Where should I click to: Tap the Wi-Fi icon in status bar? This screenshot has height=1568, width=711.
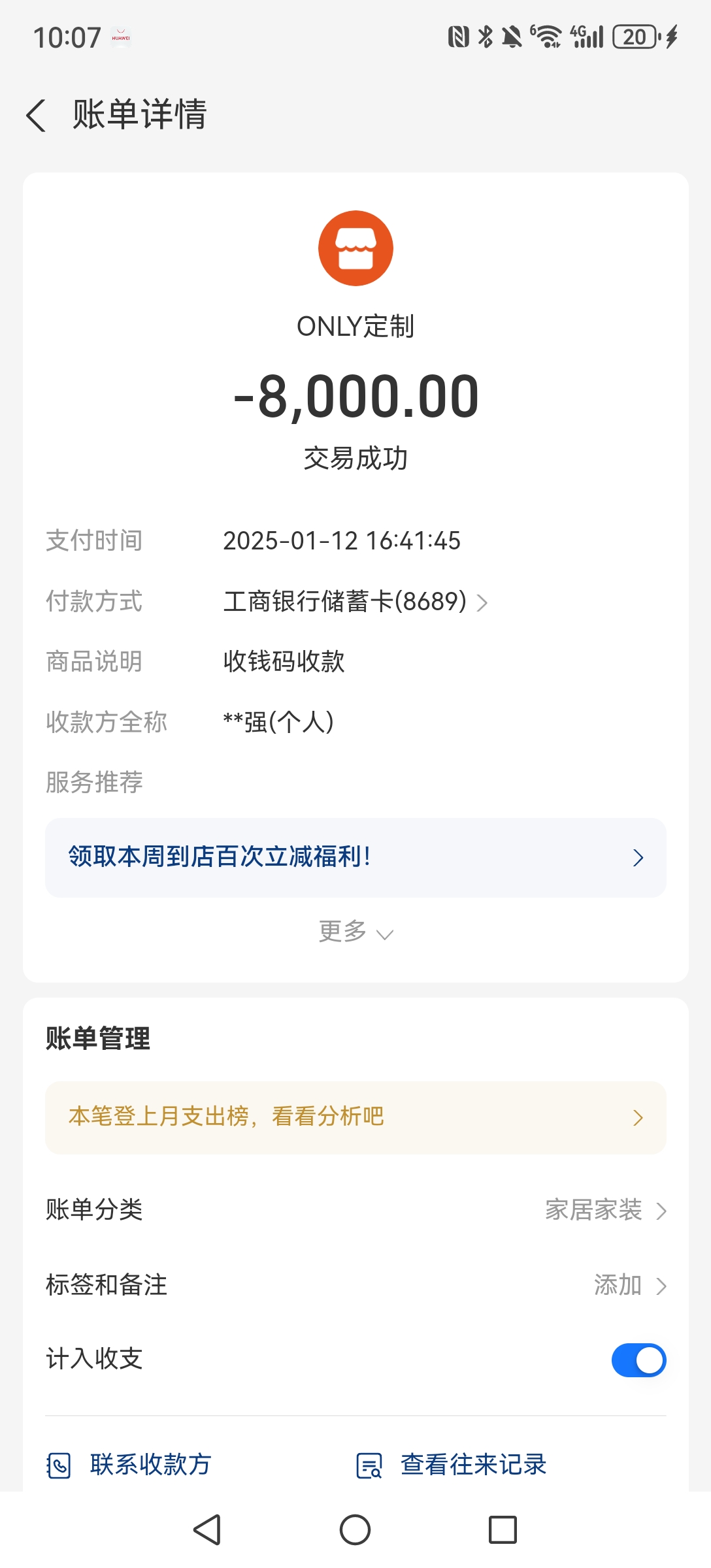[x=546, y=37]
